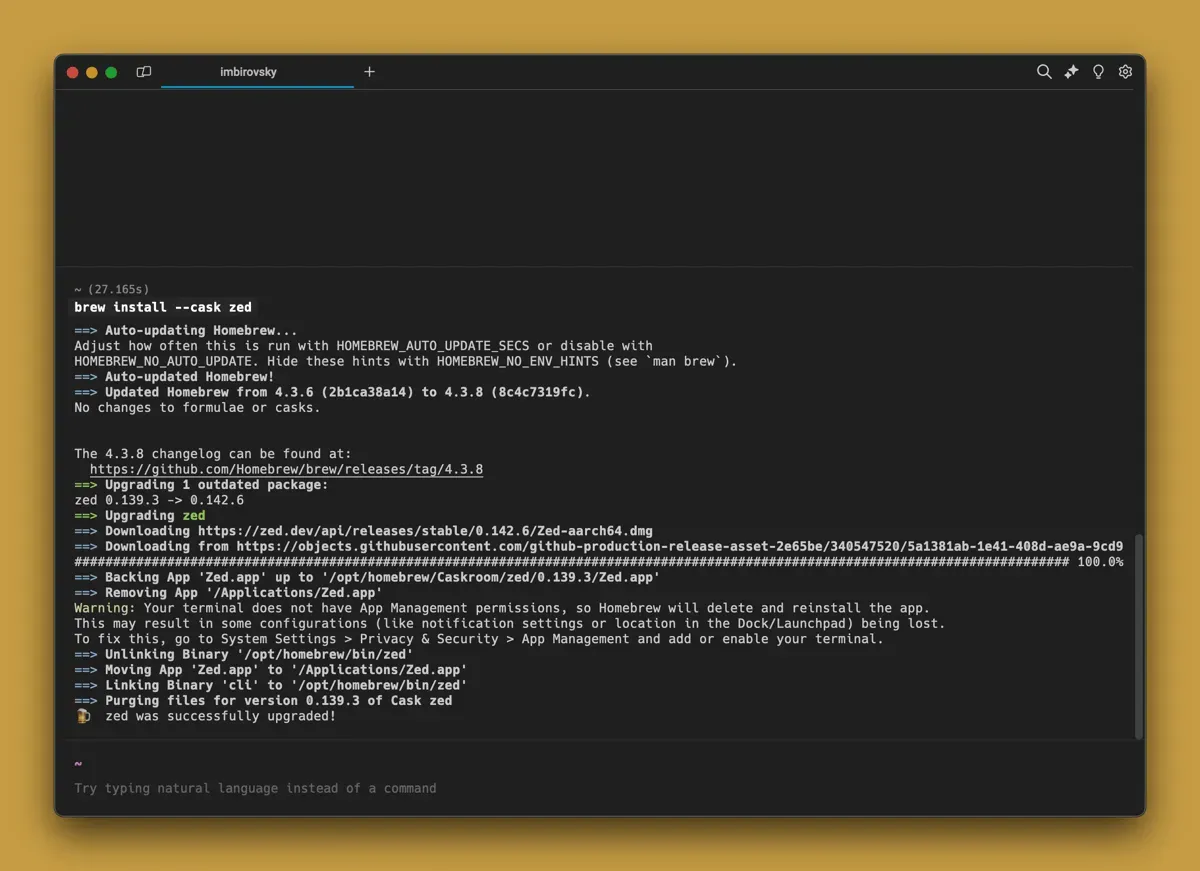Open the search magnifier icon
Screen dimensions: 1200x871
pos(1044,72)
